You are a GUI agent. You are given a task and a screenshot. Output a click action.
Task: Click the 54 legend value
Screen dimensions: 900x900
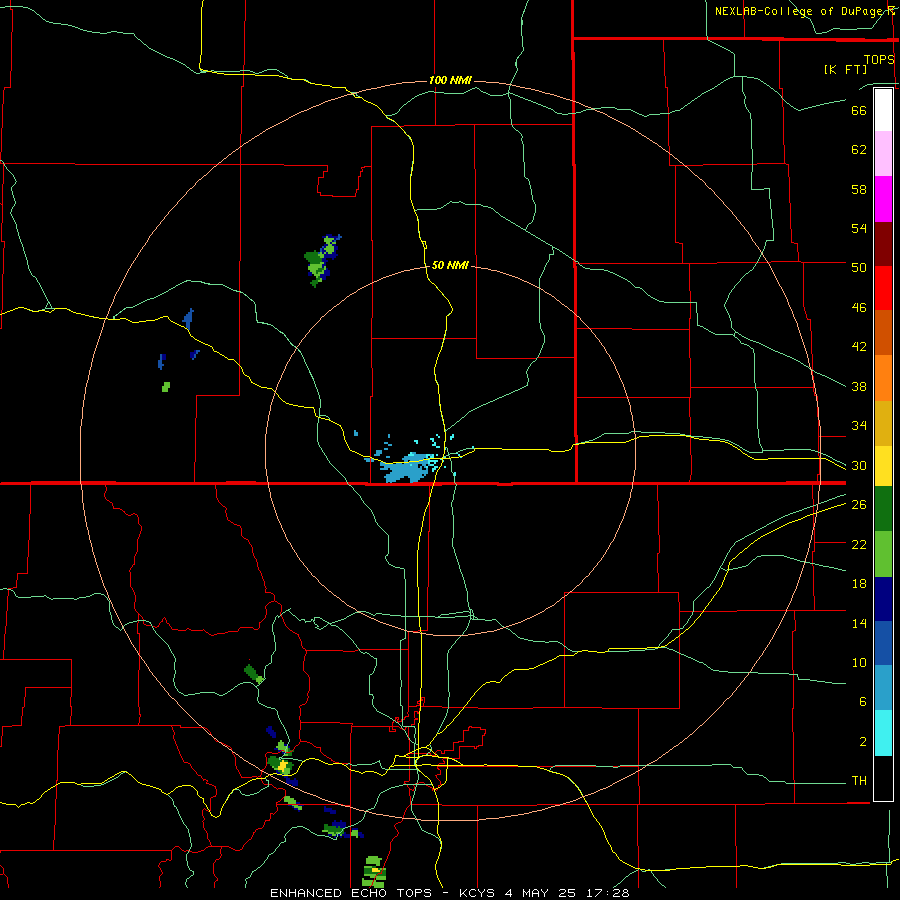(x=859, y=228)
